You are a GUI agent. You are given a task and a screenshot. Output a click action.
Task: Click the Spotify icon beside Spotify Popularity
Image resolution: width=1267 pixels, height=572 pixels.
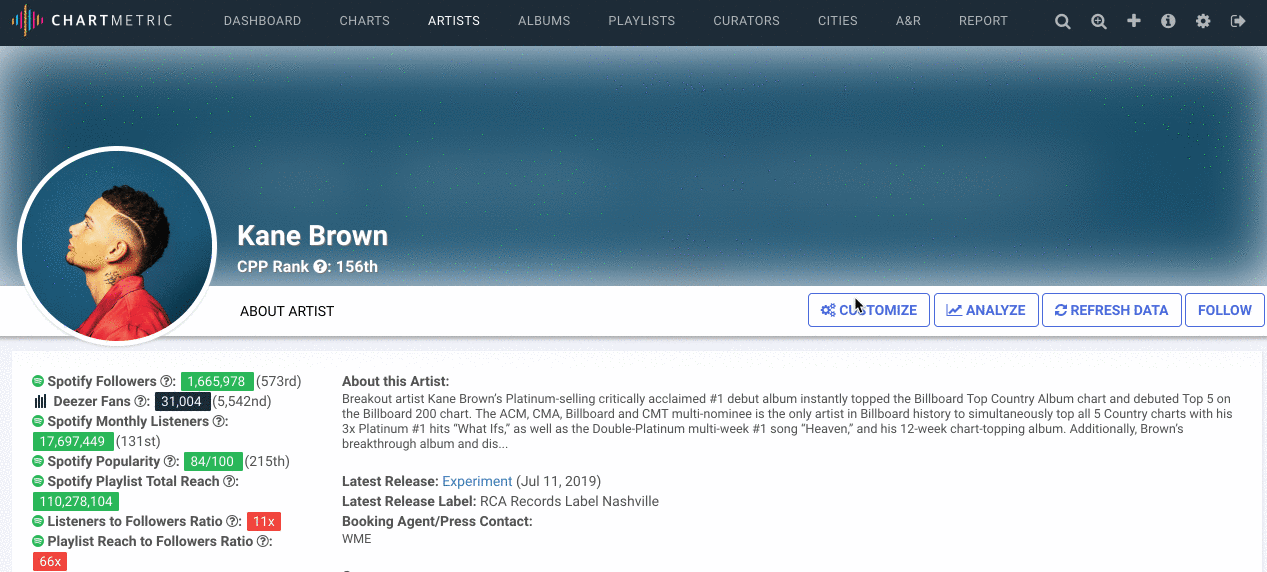click(38, 461)
